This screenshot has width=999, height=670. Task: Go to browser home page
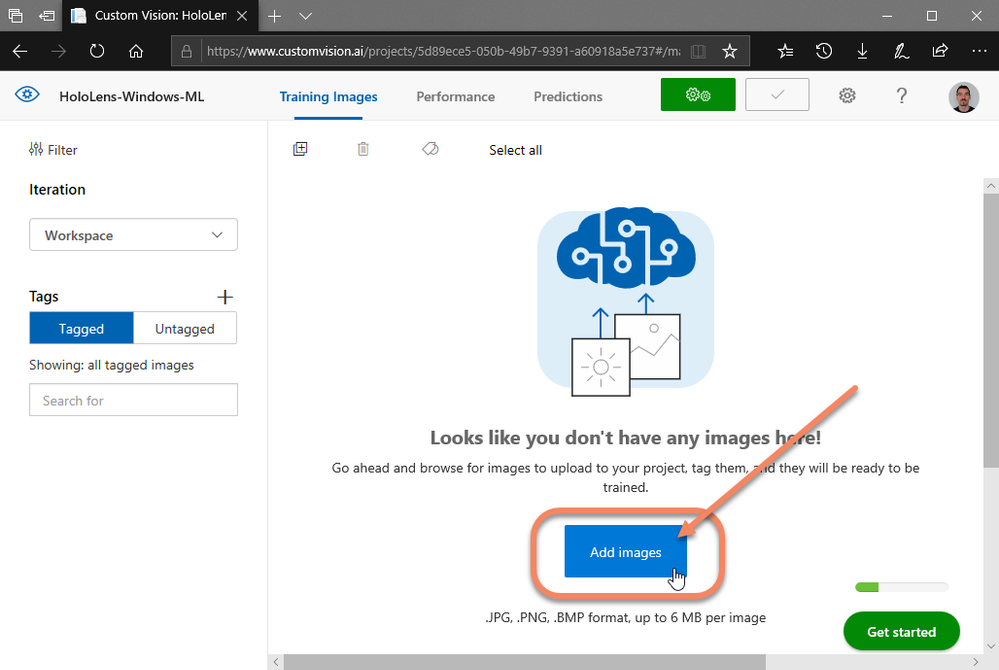136,51
